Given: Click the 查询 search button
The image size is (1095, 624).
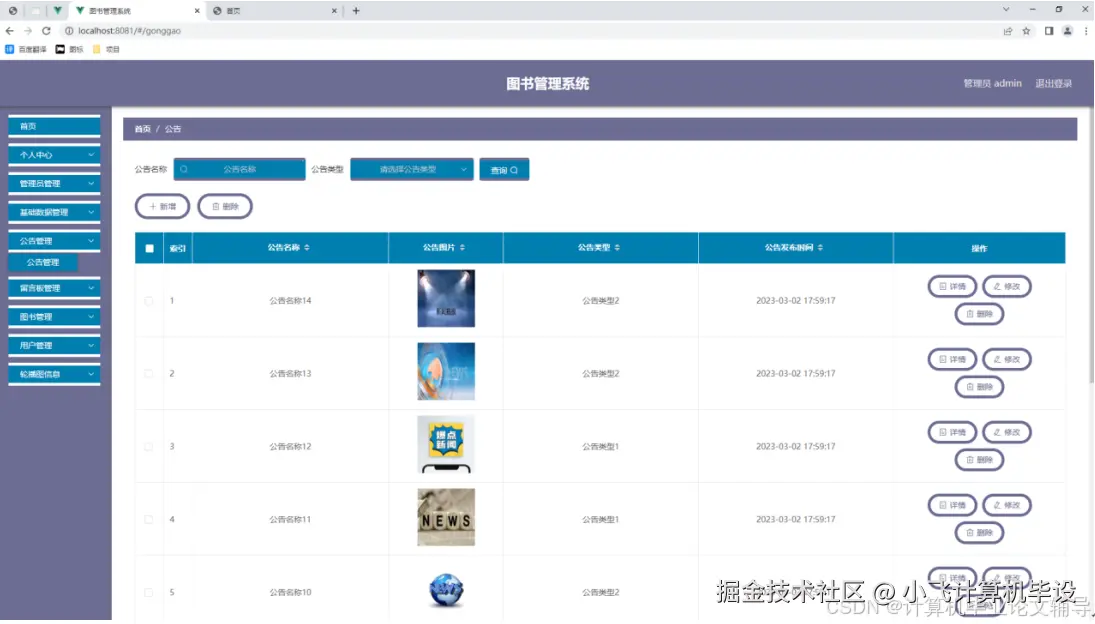Looking at the screenshot, I should 504,170.
